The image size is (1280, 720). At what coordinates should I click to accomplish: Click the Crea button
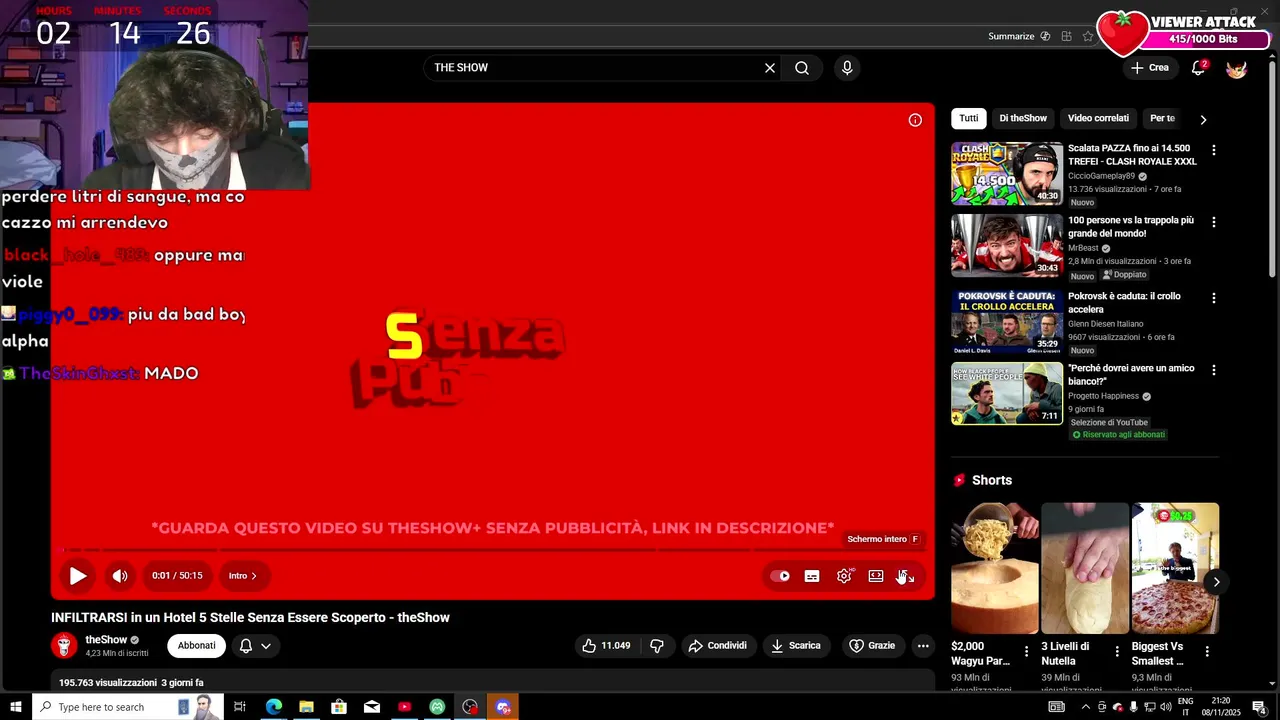1149,68
